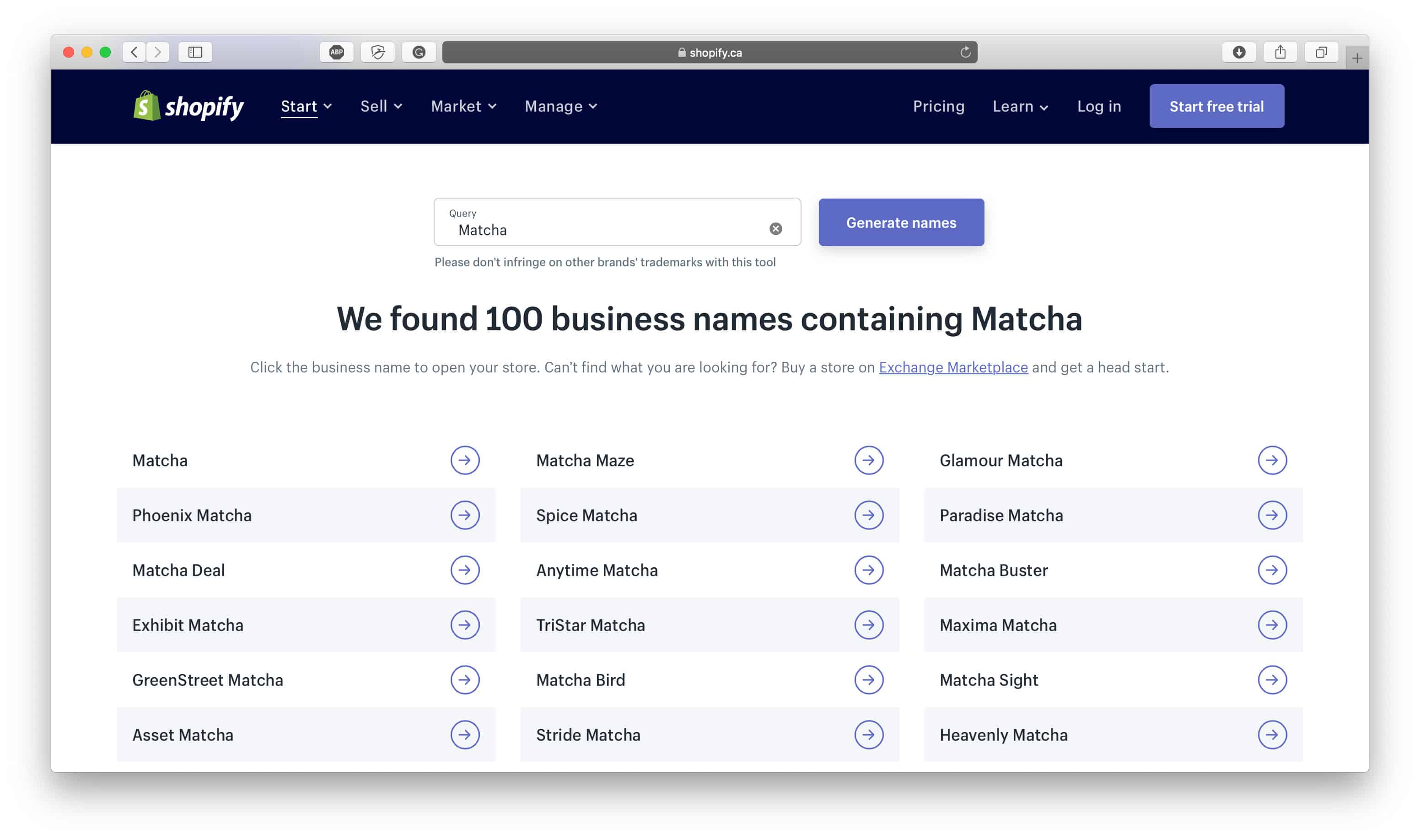The height and width of the screenshot is (840, 1420).
Task: Click Log in
Action: [x=1099, y=107]
